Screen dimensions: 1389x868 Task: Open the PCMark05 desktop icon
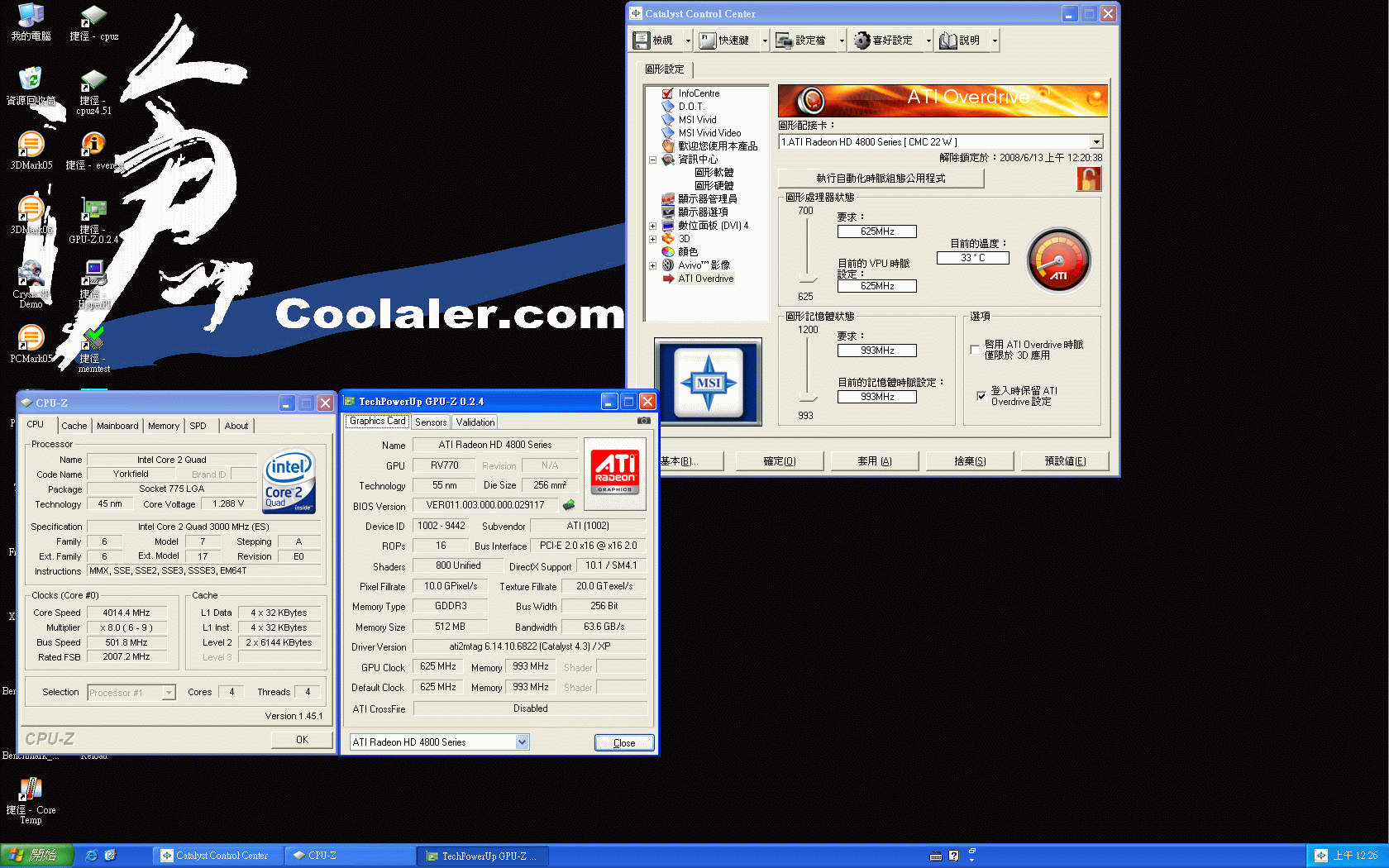[x=31, y=345]
